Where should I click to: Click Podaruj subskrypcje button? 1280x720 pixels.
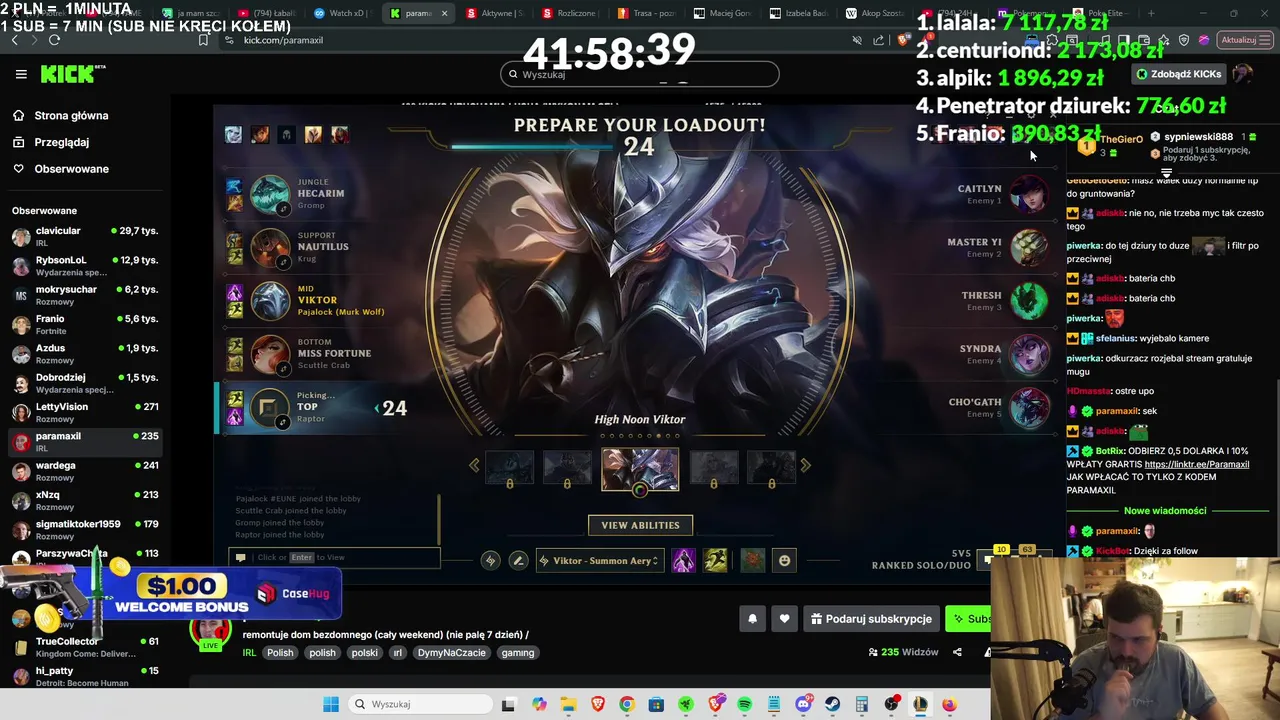871,619
